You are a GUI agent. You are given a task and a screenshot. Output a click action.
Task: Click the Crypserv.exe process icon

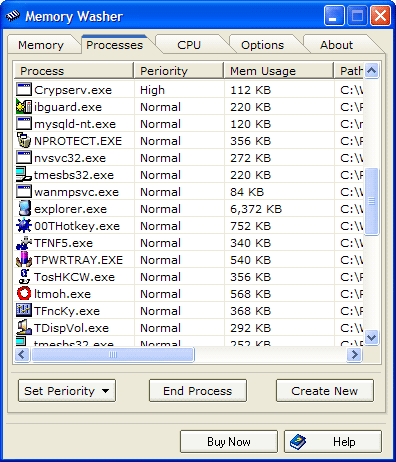pyautogui.click(x=24, y=90)
